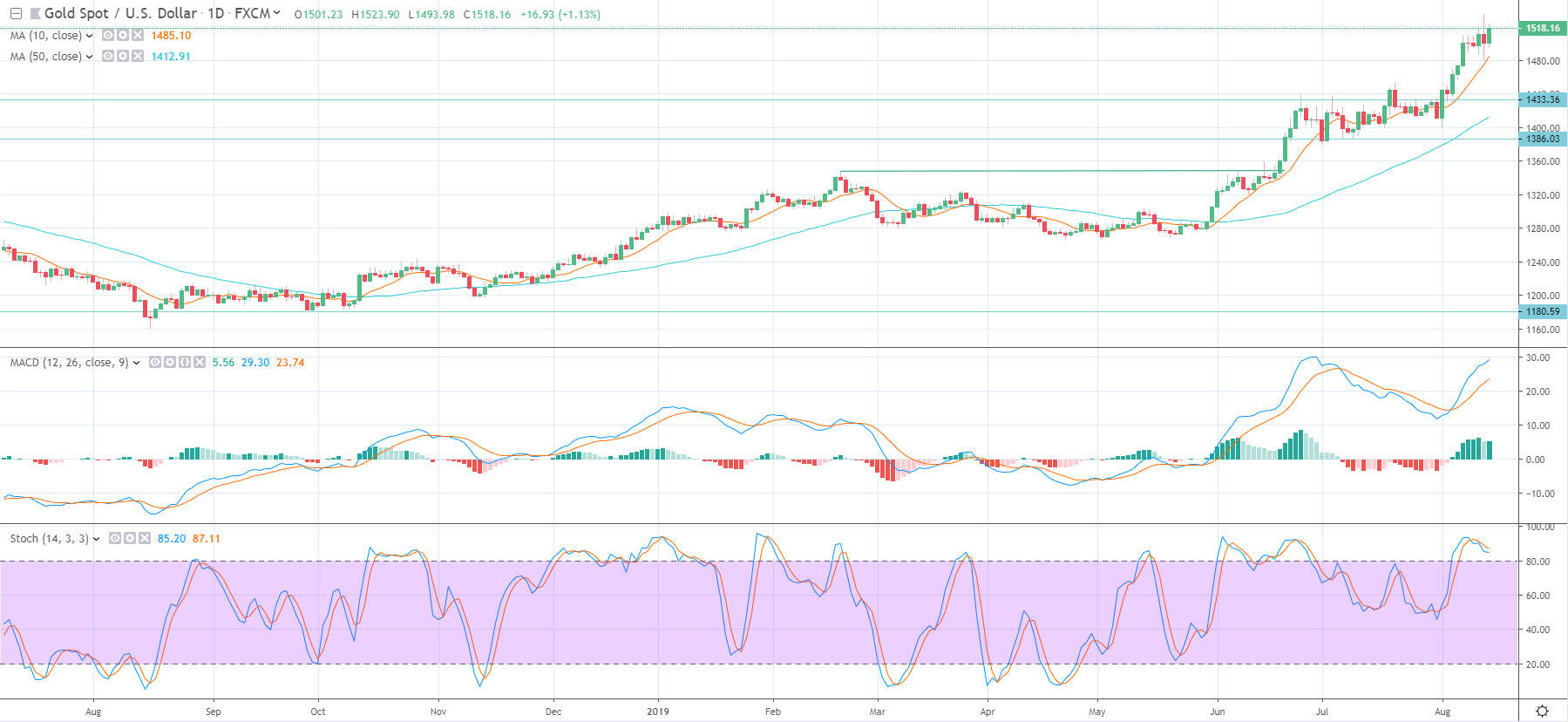
Task: Toggle MACD indicator visibility eye icon
Action: 155,362
